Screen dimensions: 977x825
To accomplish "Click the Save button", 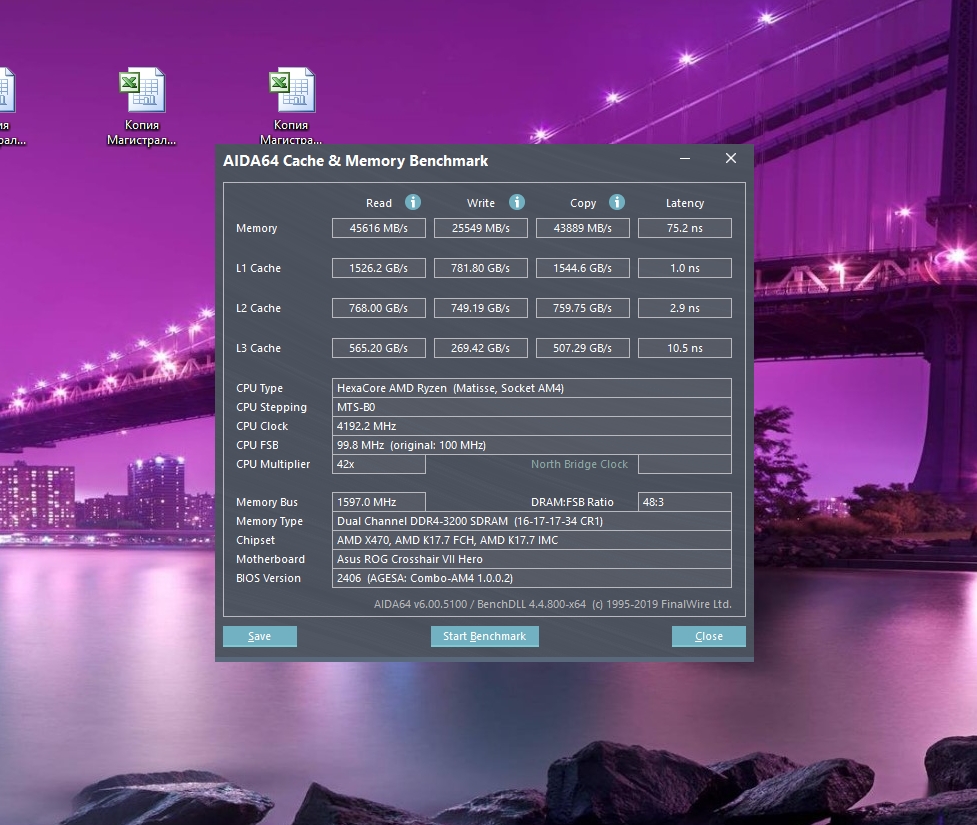I will (x=260, y=636).
